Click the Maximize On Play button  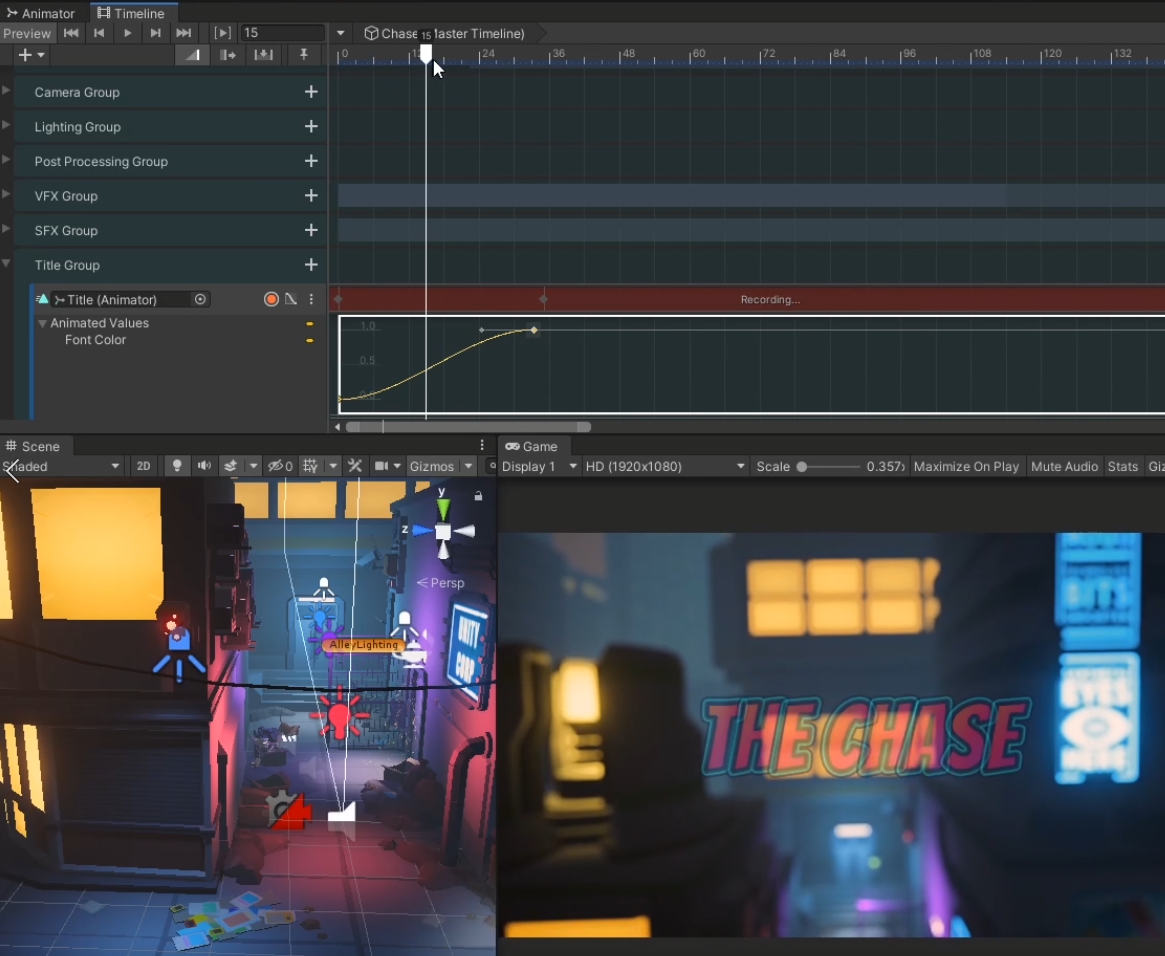pos(966,466)
